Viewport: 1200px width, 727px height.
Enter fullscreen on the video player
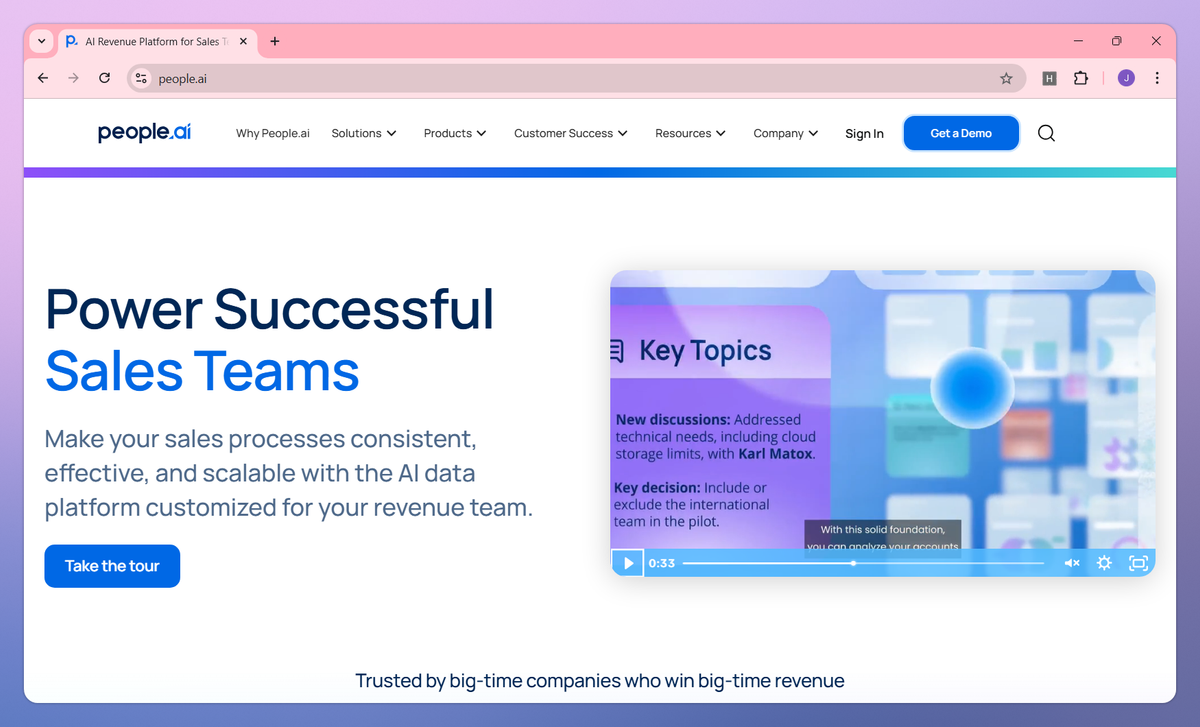click(1138, 563)
